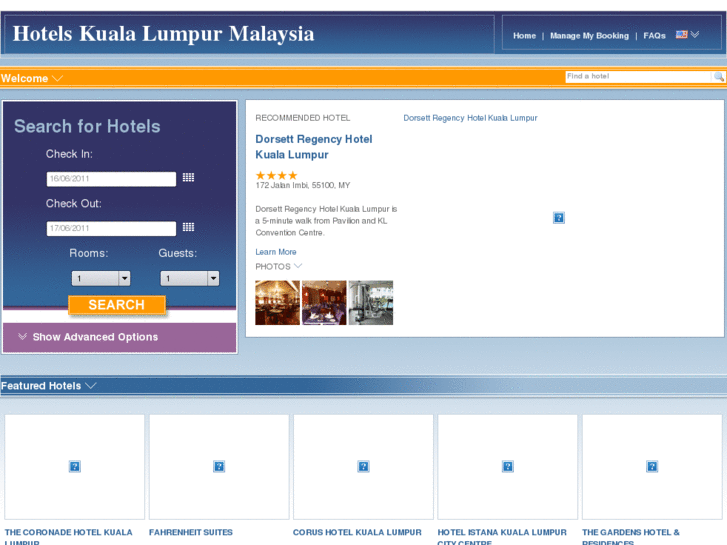Screen dimensions: 727x545
Task: Open Fahrenheit Suites hotel link
Action: pyautogui.click(x=191, y=532)
